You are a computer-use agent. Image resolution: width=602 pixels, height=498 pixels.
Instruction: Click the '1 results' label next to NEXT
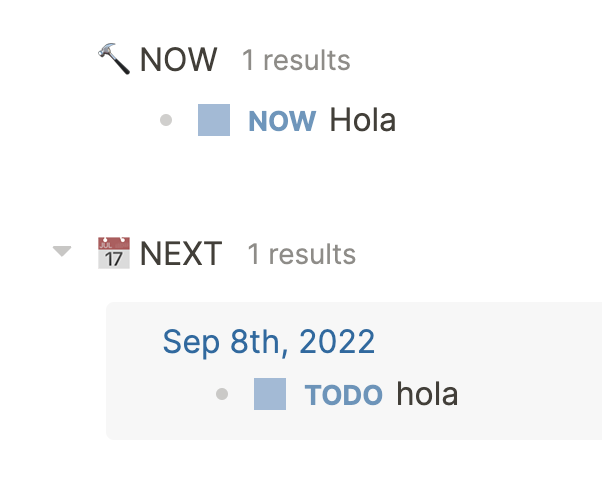point(301,254)
